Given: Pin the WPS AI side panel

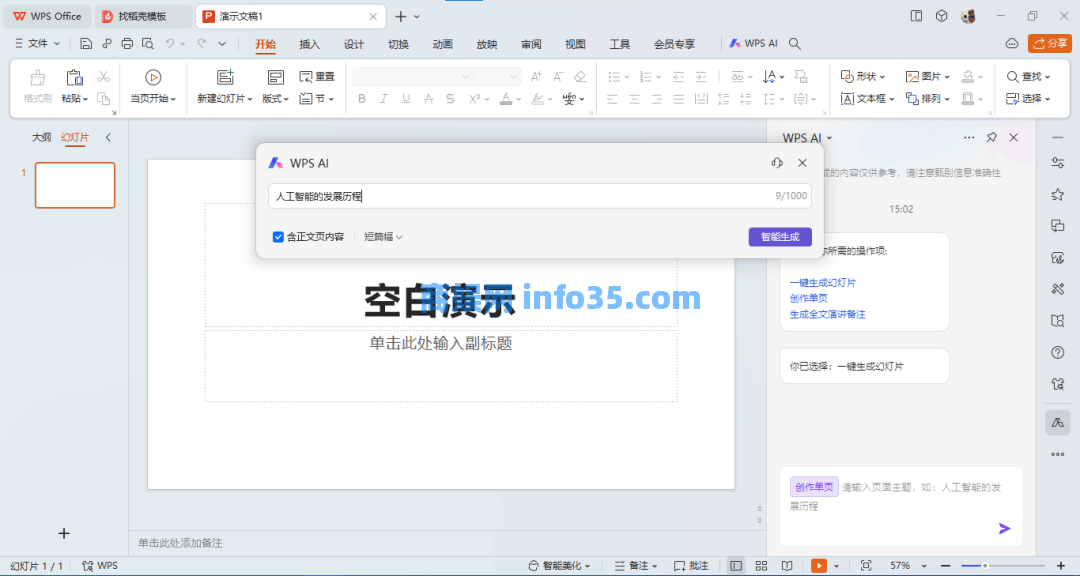Looking at the screenshot, I should pyautogui.click(x=991, y=137).
